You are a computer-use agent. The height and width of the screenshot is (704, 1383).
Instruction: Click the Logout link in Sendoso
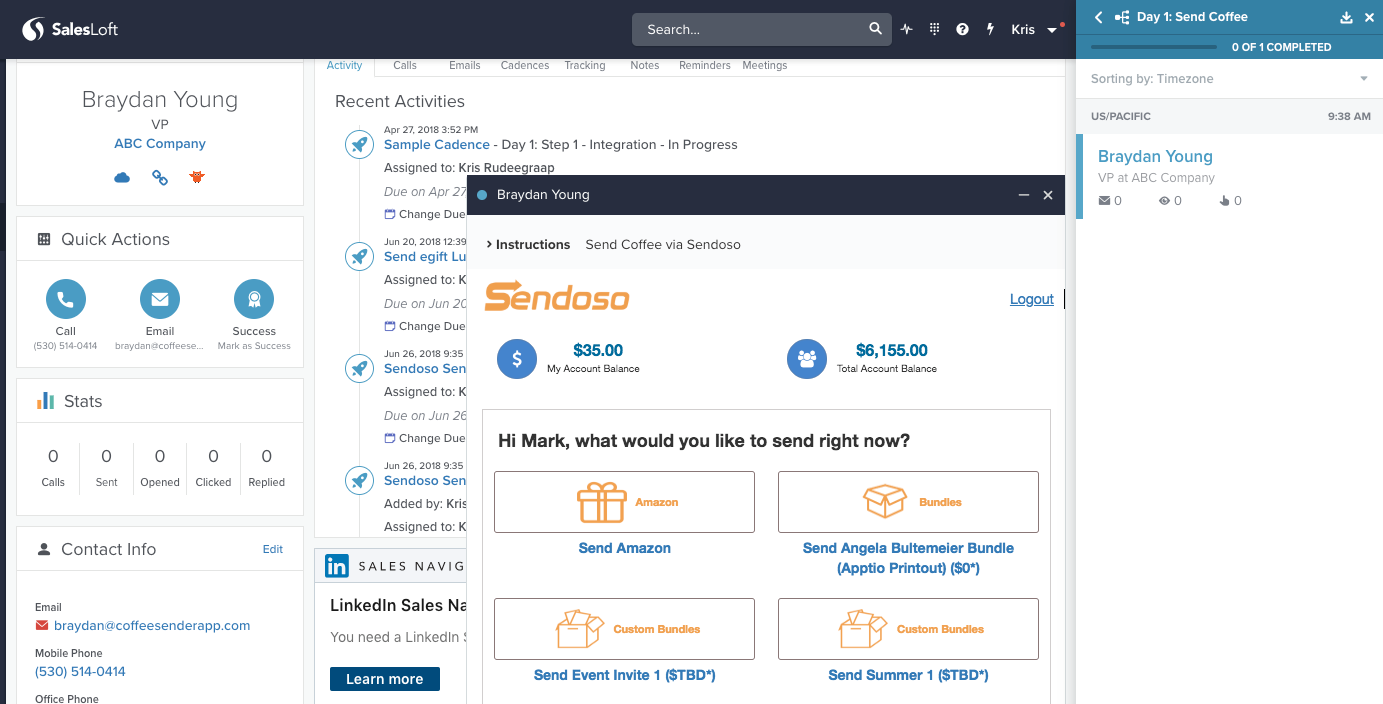click(x=1031, y=299)
